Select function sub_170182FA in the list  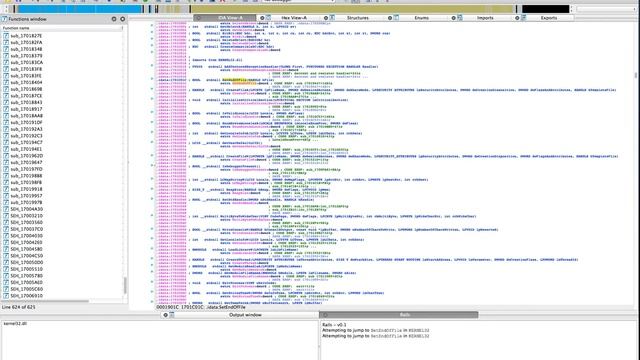(x=26, y=42)
